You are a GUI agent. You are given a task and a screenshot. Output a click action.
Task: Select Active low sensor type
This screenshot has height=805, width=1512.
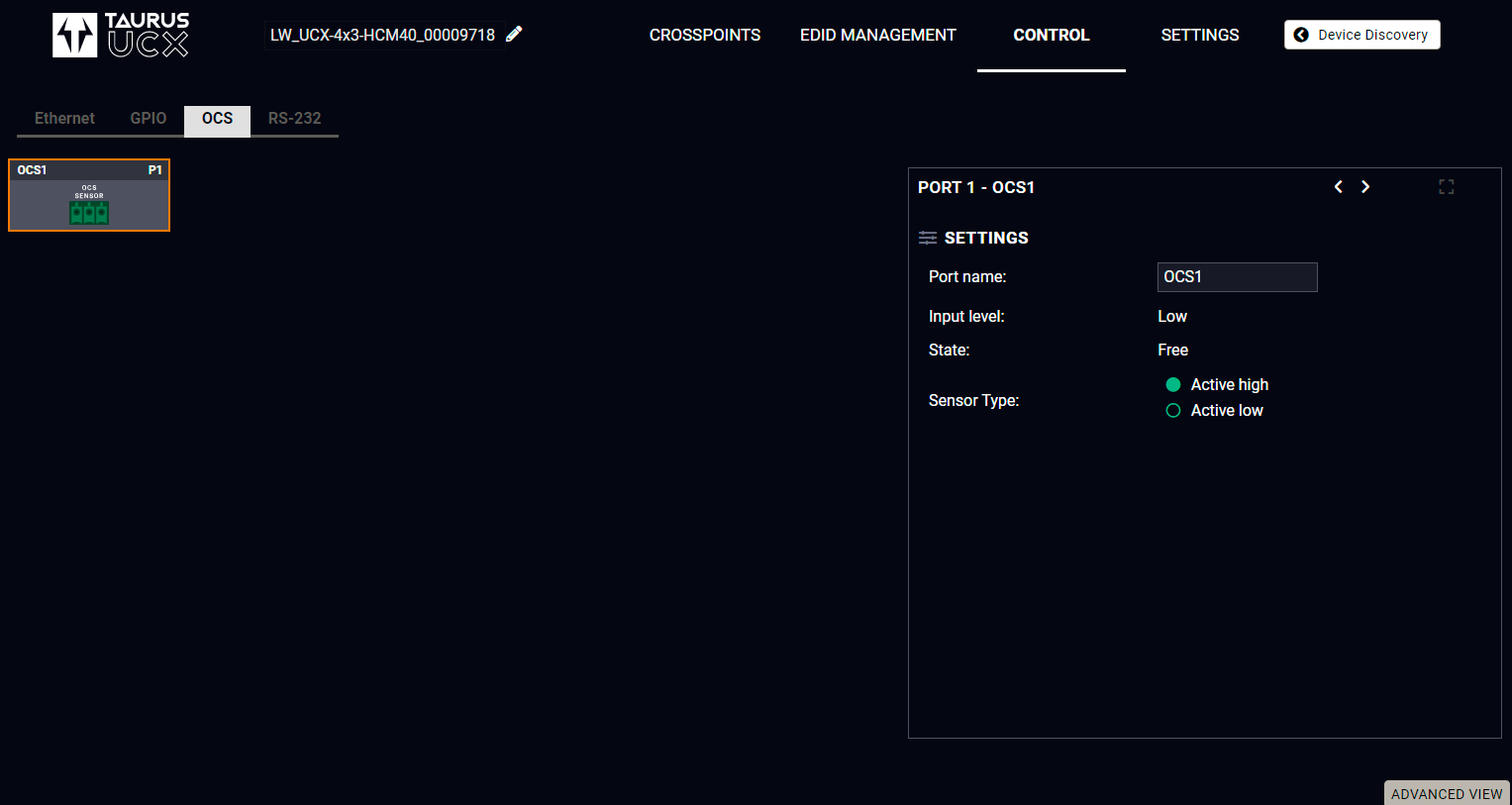1173,411
